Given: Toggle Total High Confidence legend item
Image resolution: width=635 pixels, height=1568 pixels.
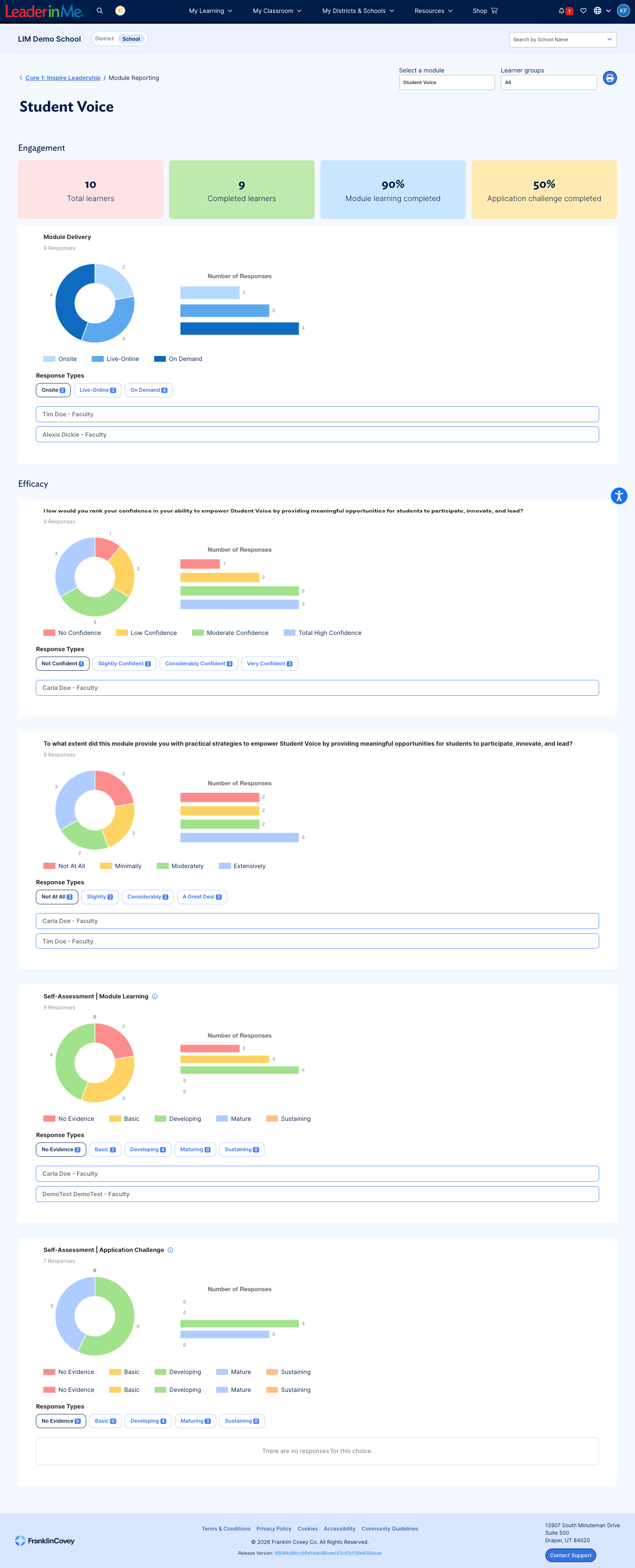Looking at the screenshot, I should (x=323, y=632).
